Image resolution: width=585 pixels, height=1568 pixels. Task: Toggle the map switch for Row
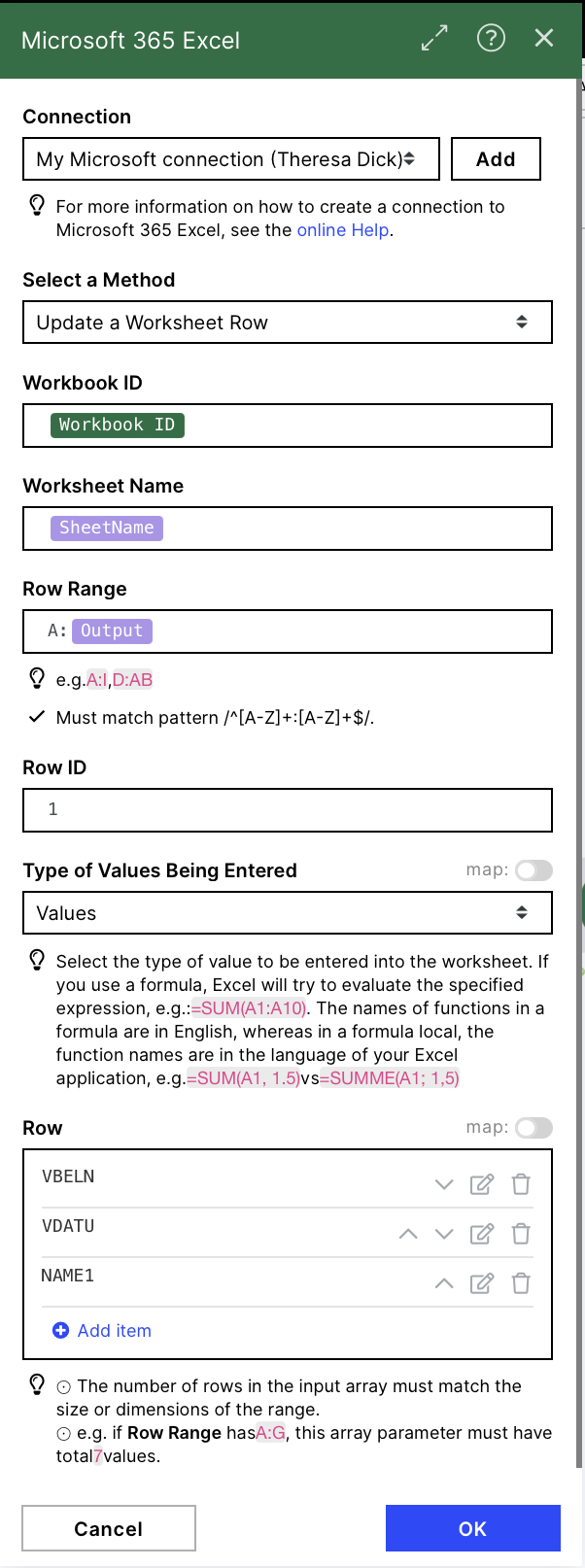(533, 1128)
